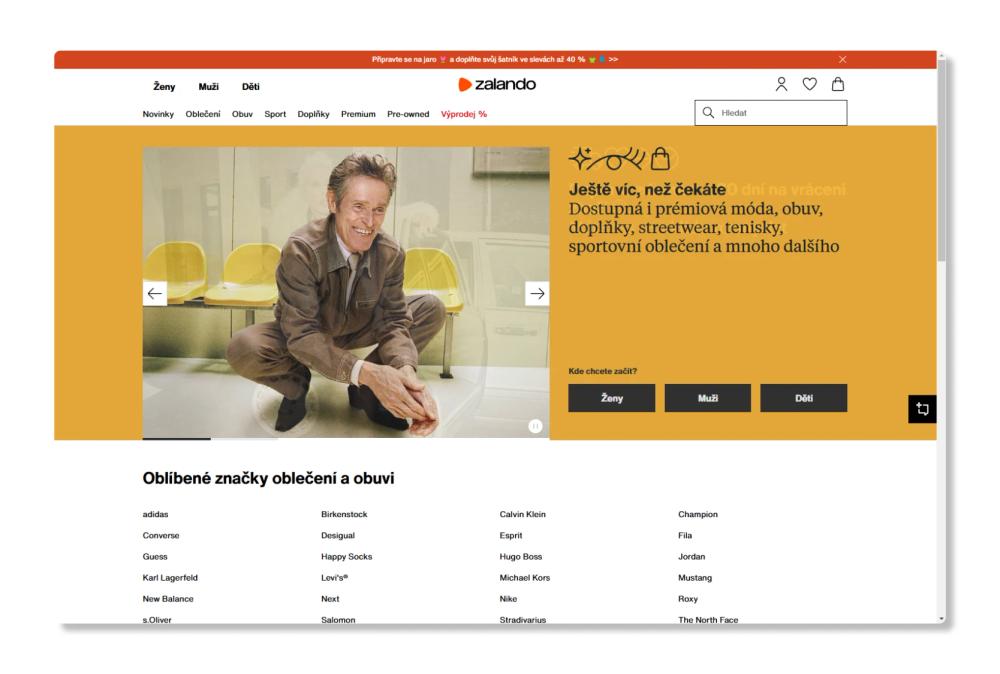Open the shopping bag icon
The width and height of the screenshot is (1000, 674).
838,84
